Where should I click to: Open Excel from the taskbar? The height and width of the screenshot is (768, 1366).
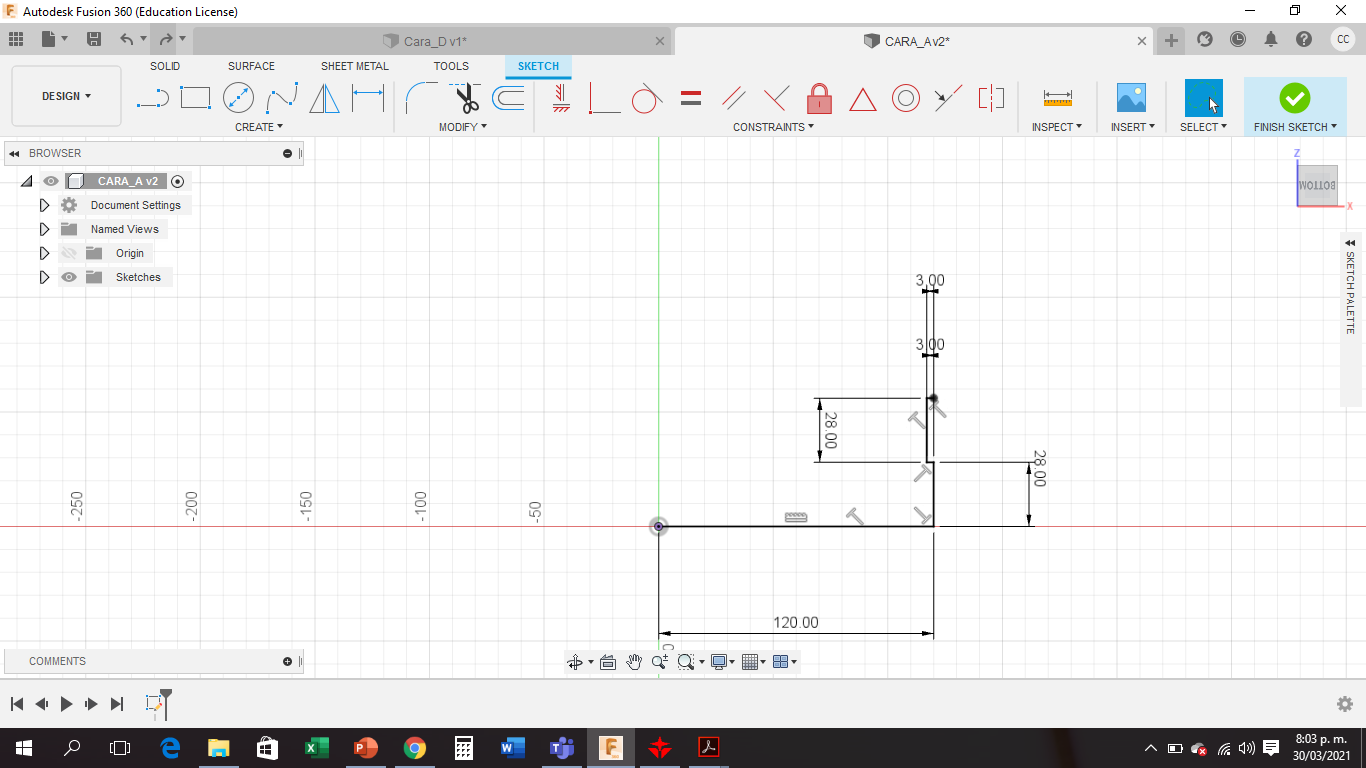(x=317, y=748)
